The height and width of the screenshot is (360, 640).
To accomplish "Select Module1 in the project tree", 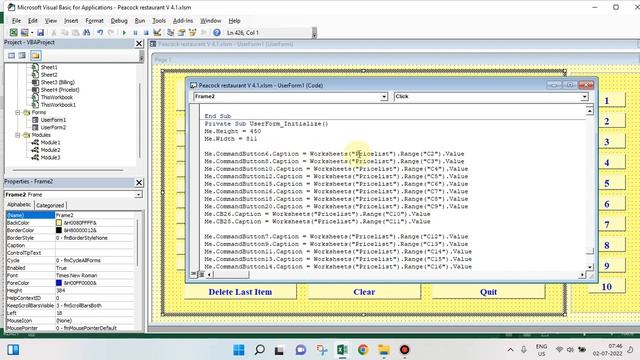I will [x=50, y=142].
